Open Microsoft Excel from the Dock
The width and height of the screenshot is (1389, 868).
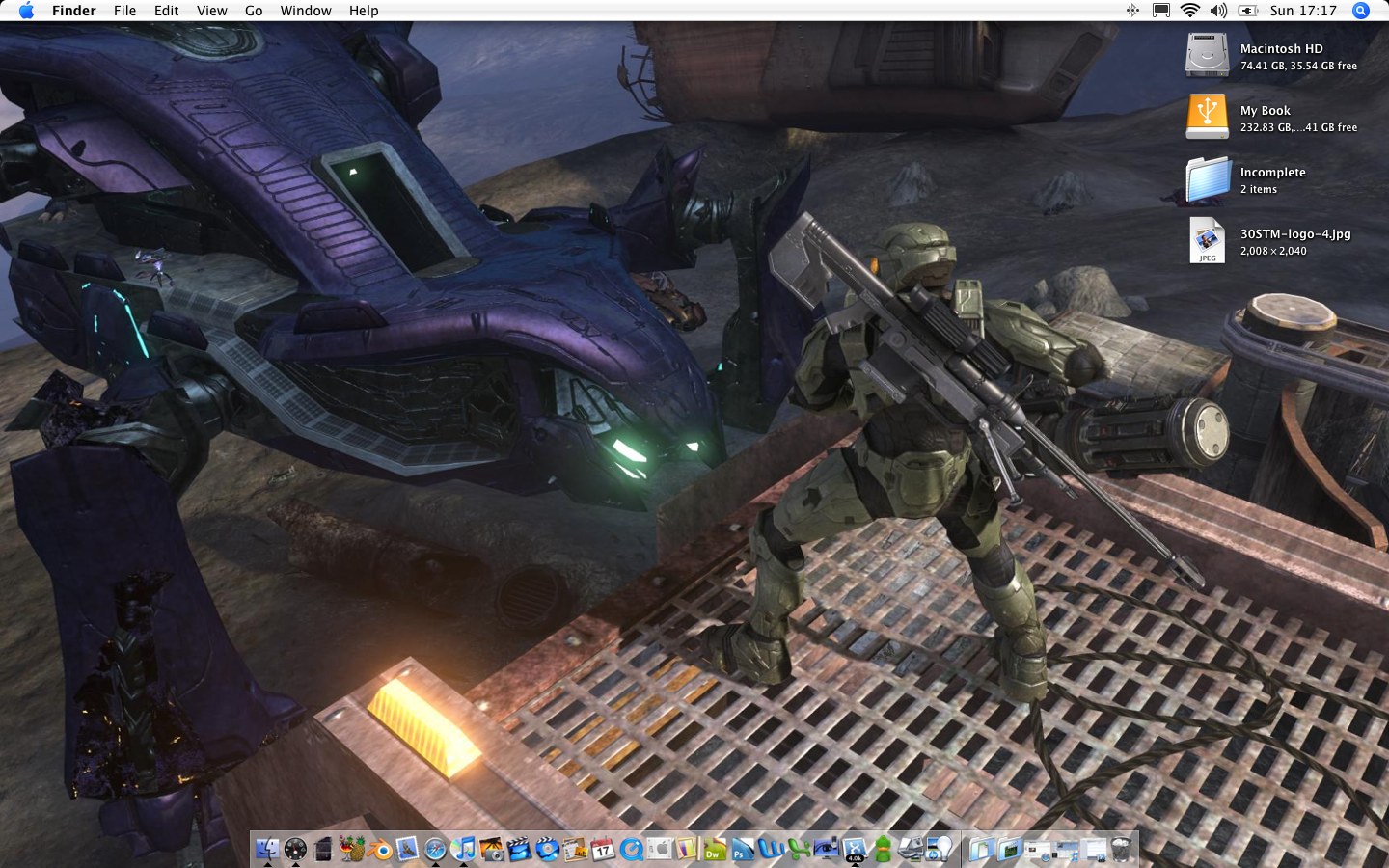(x=800, y=849)
